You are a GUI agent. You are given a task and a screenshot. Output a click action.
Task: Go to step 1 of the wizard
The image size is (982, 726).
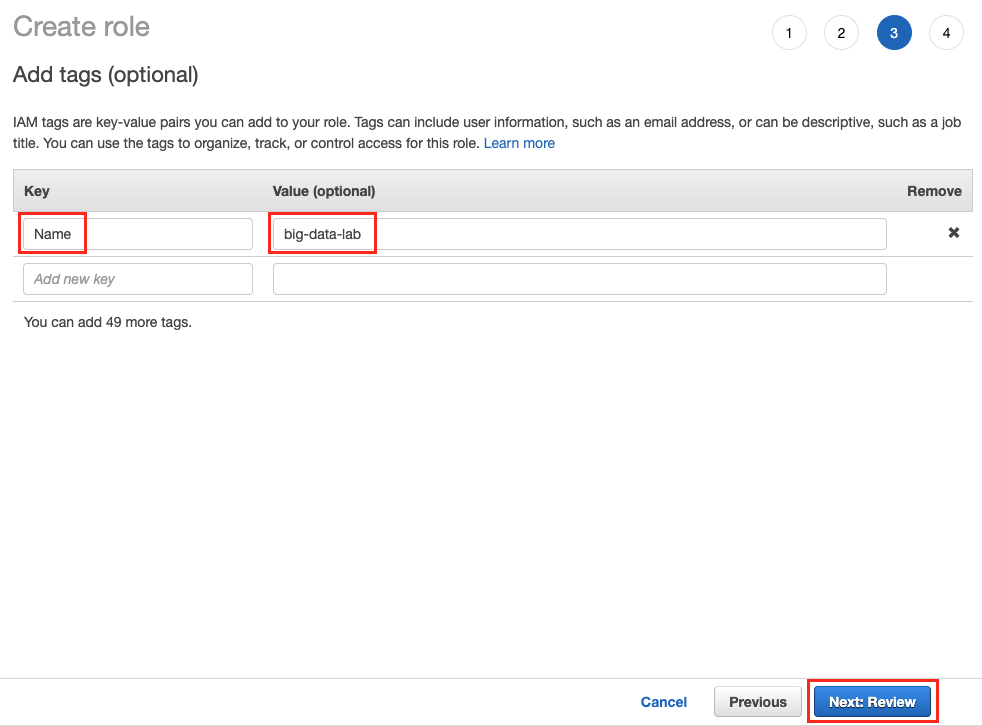[x=789, y=33]
